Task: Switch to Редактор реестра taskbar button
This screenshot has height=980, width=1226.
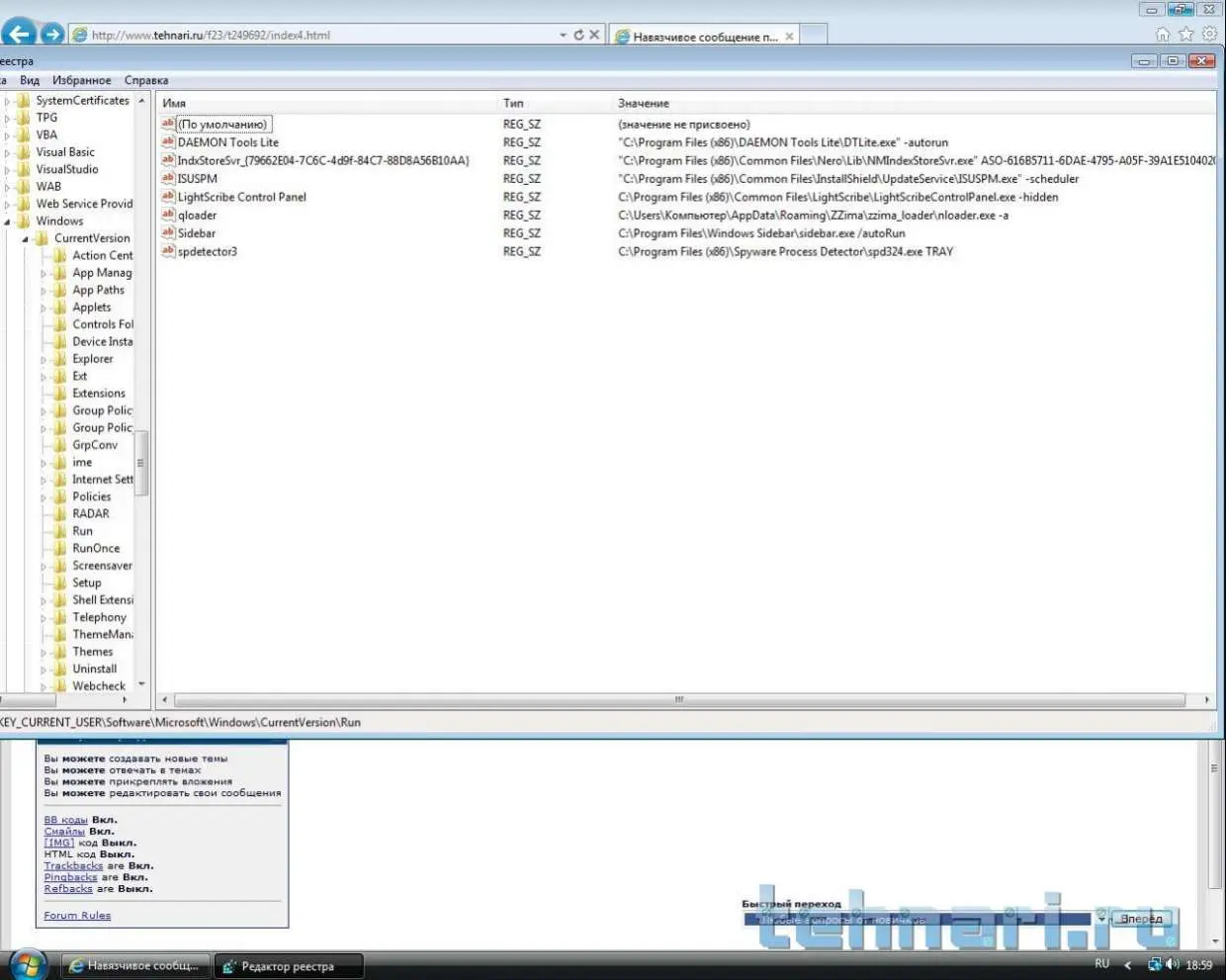Action: click(x=289, y=966)
